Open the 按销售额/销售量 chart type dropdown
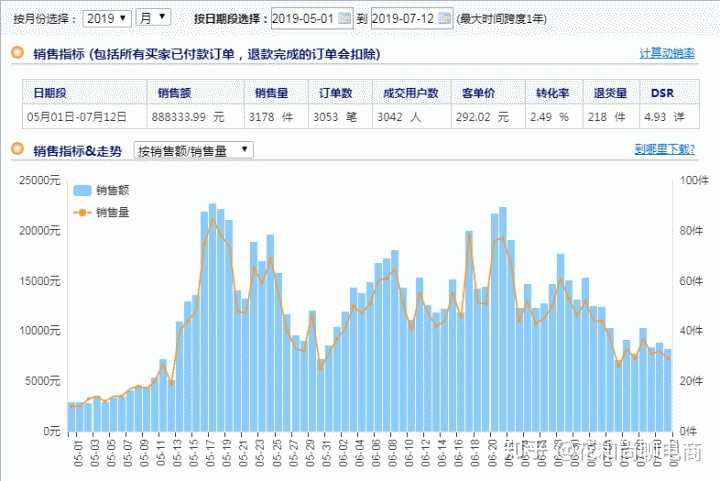Screen dimensions: 720x481 (x=193, y=150)
